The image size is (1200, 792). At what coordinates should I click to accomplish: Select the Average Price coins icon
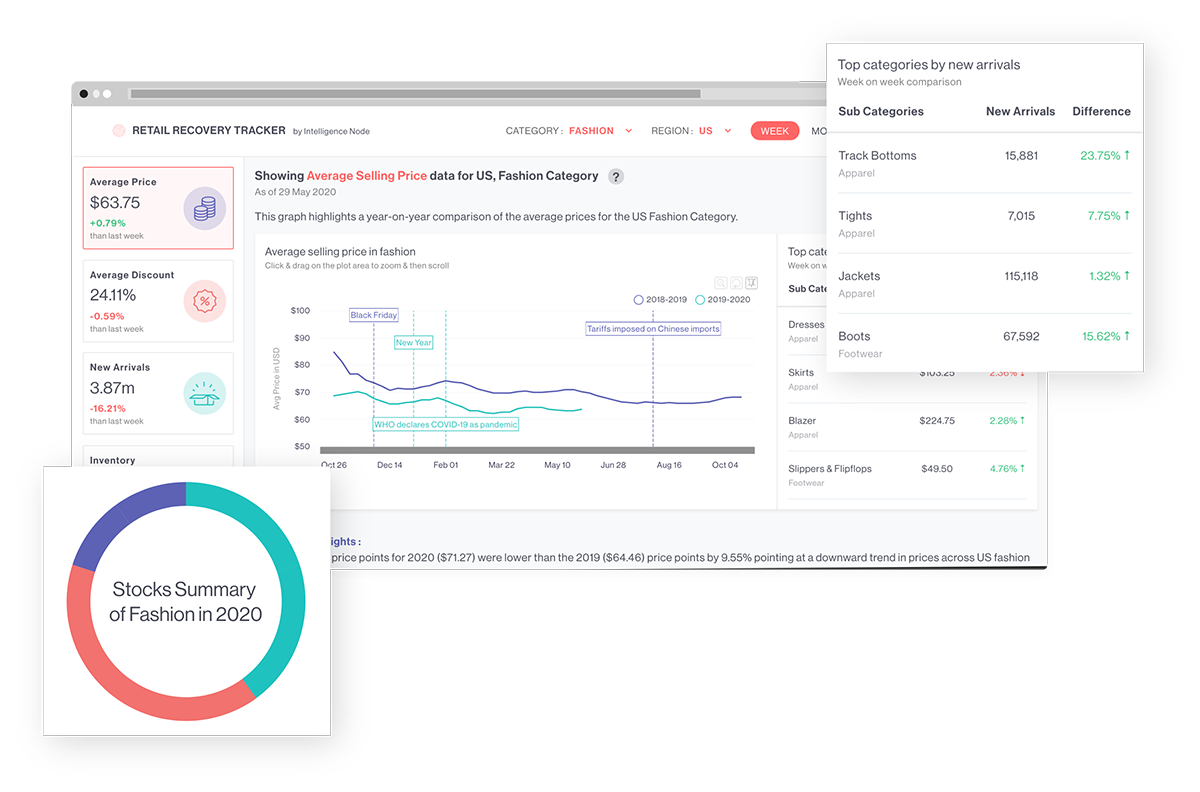204,208
